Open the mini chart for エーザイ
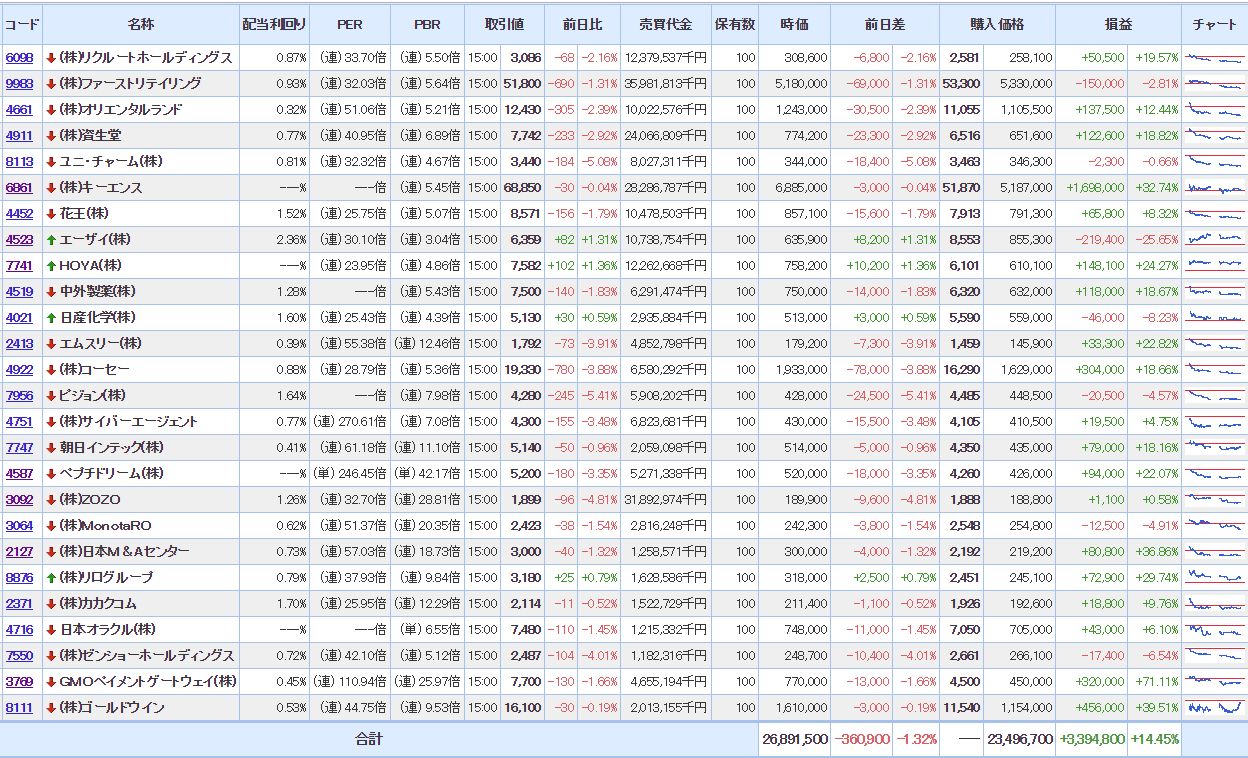Viewport: 1248px width, 758px height. pyautogui.click(x=1214, y=240)
